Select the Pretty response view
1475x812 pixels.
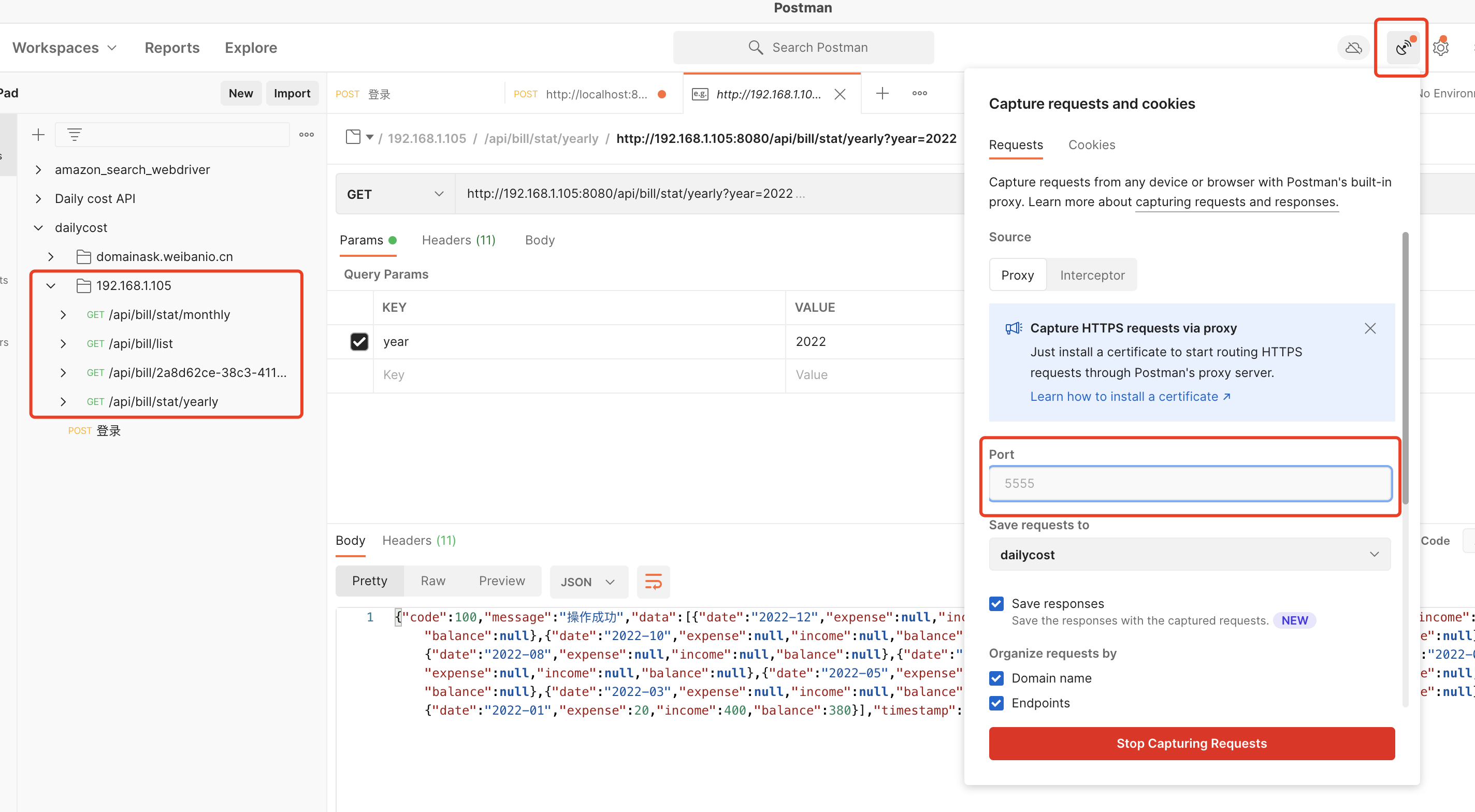click(369, 581)
